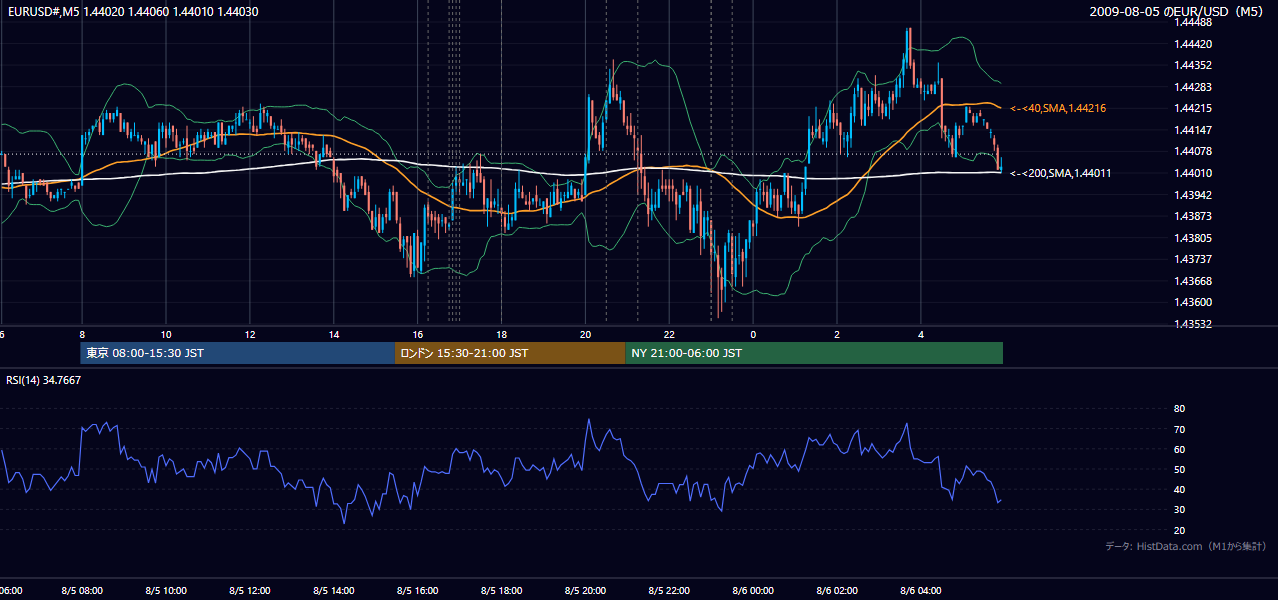The height and width of the screenshot is (600, 1278).
Task: Click the 2009-08-05 EUR/USD (M5) header label
Action: point(1177,12)
